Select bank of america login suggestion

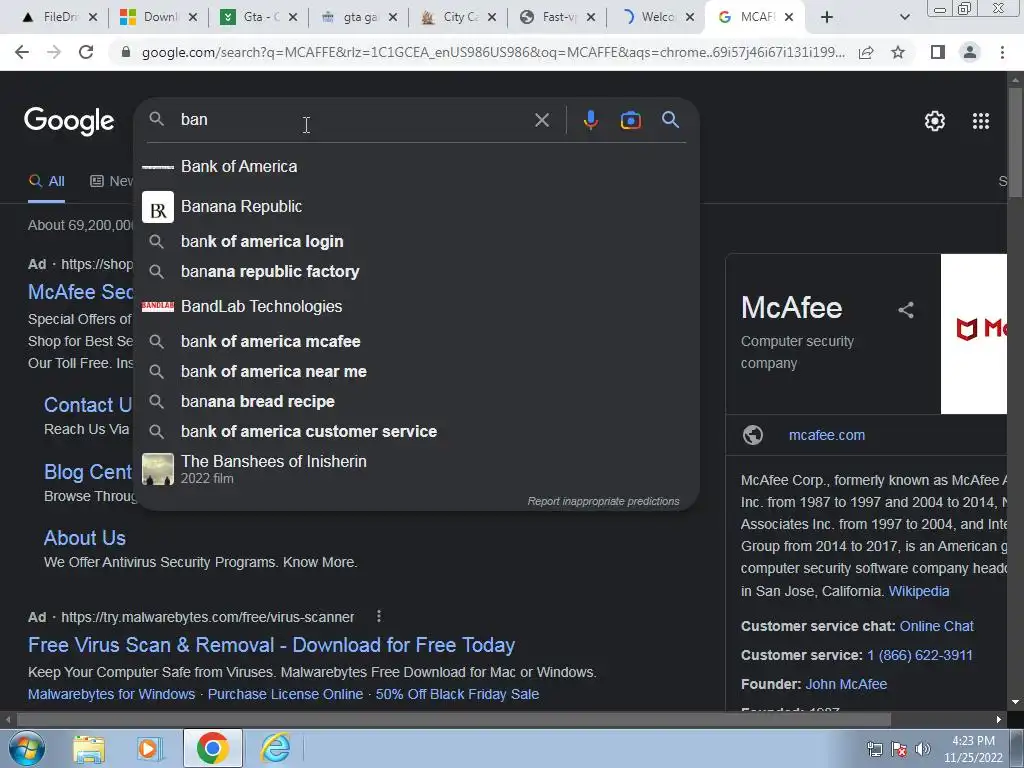(x=416, y=242)
